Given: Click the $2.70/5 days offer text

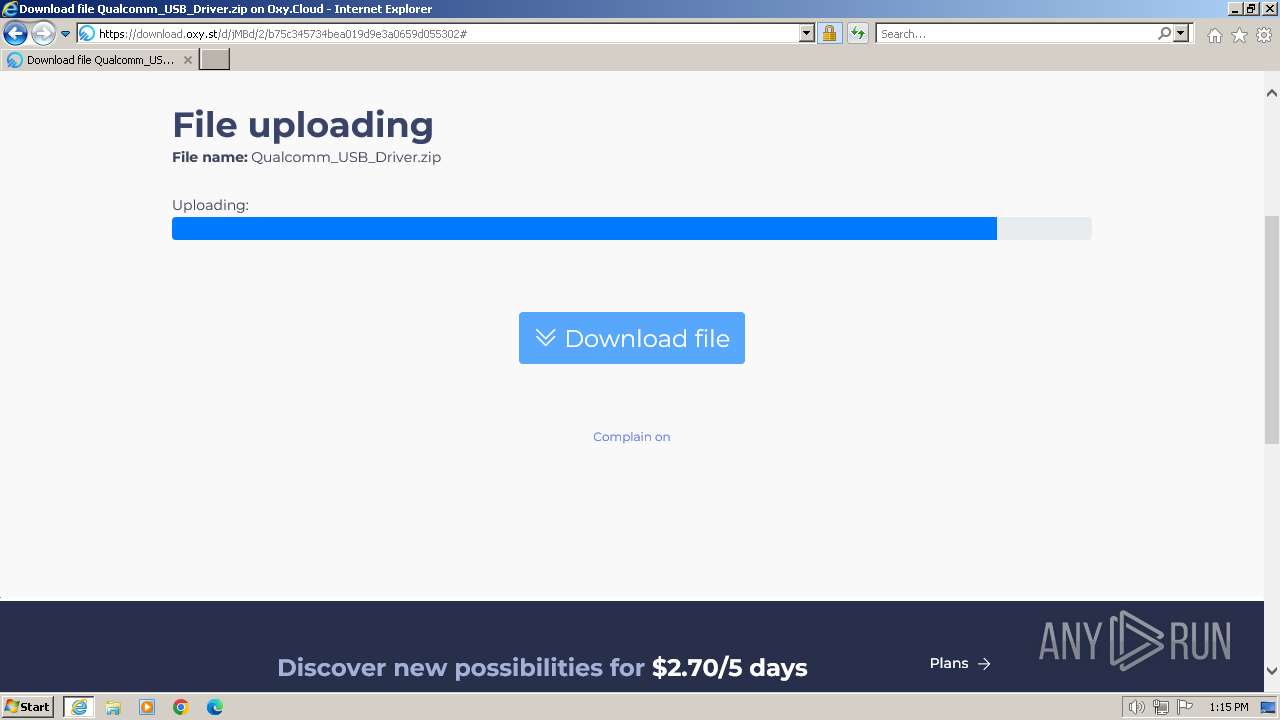Looking at the screenshot, I should (730, 667).
